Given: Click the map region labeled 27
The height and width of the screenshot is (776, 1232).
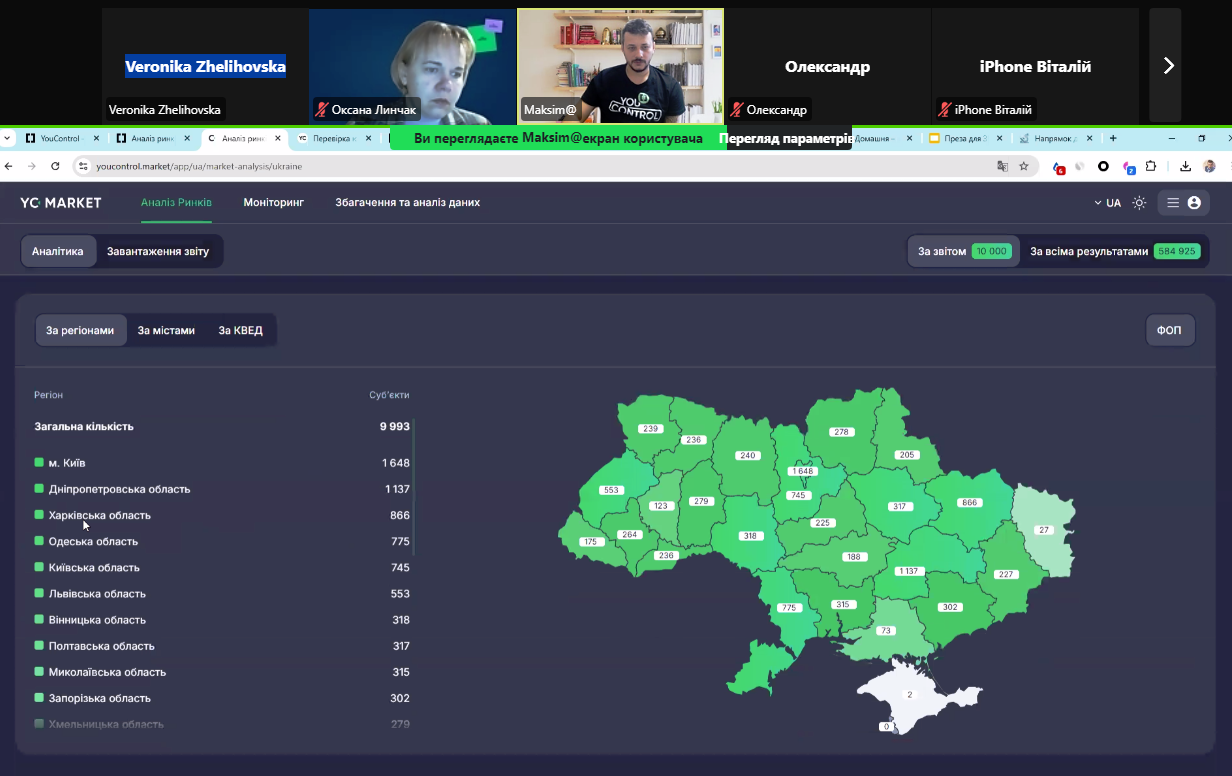Looking at the screenshot, I should tap(1044, 530).
